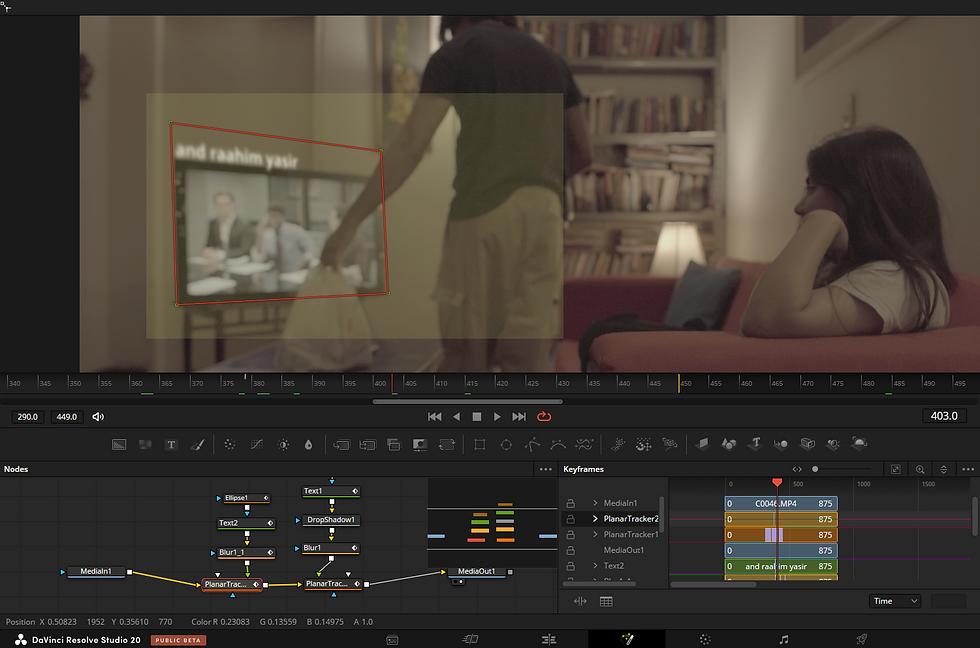Switch to the Fairlight page
This screenshot has height=648, width=980.
coord(784,639)
